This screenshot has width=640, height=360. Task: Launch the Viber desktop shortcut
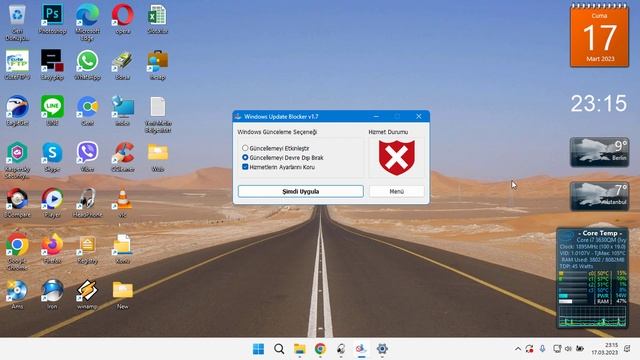coord(87,157)
